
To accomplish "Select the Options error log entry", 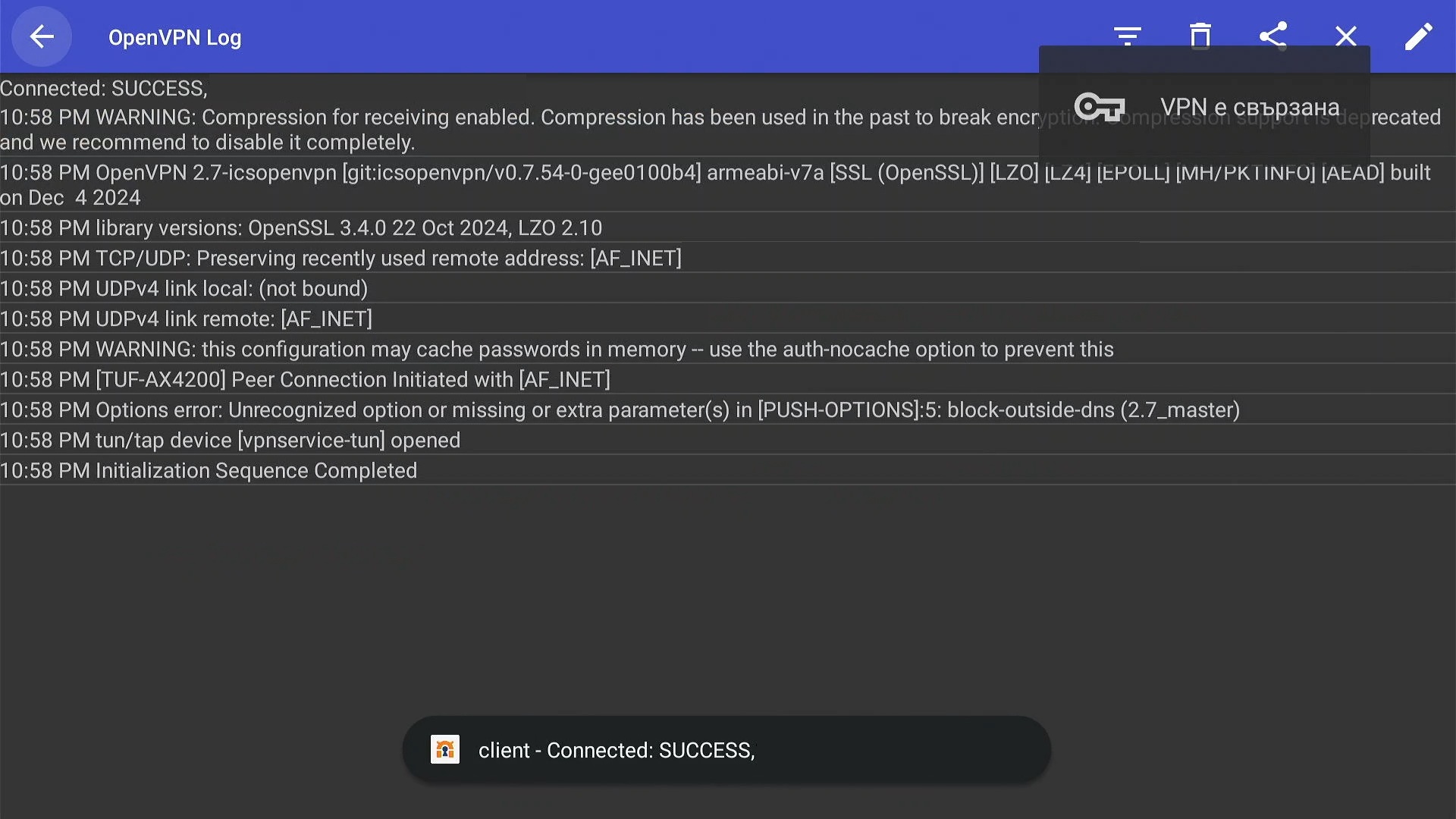I will click(x=728, y=409).
